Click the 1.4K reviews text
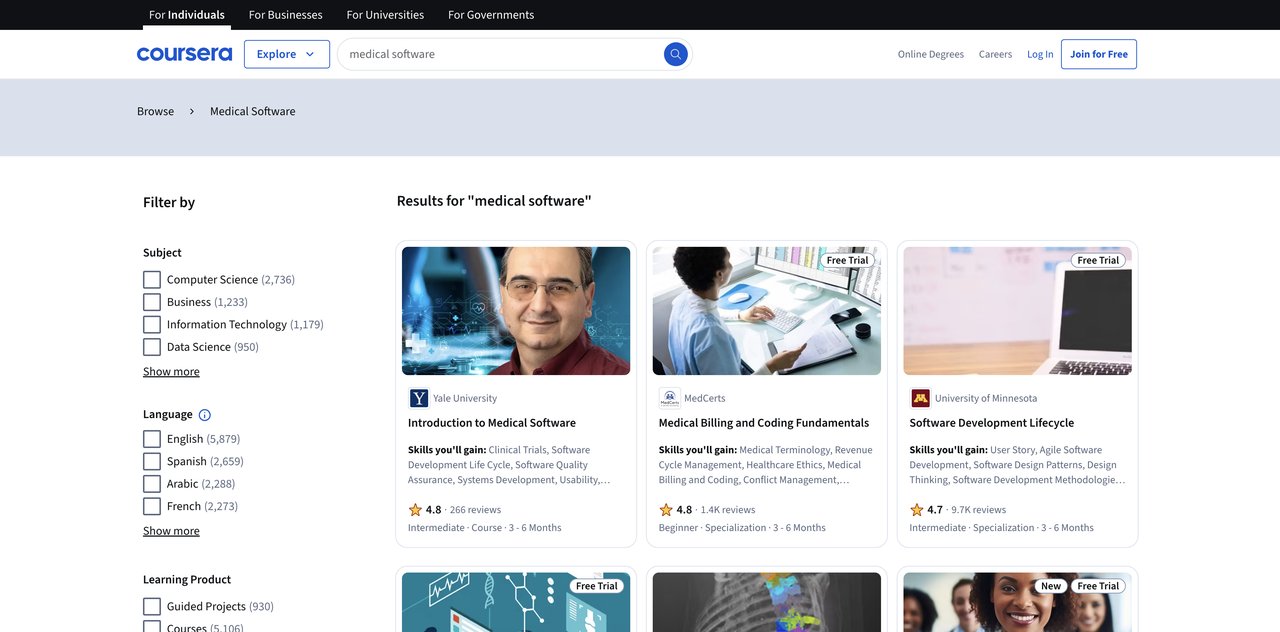 (x=728, y=510)
